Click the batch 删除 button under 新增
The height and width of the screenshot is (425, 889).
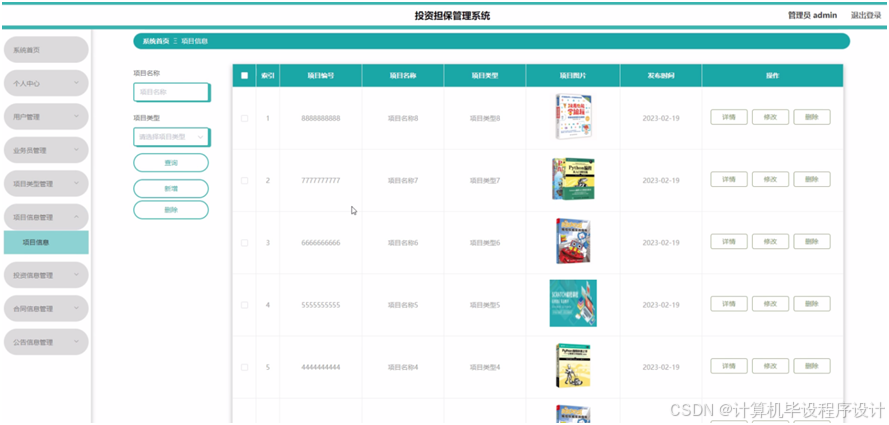click(171, 210)
